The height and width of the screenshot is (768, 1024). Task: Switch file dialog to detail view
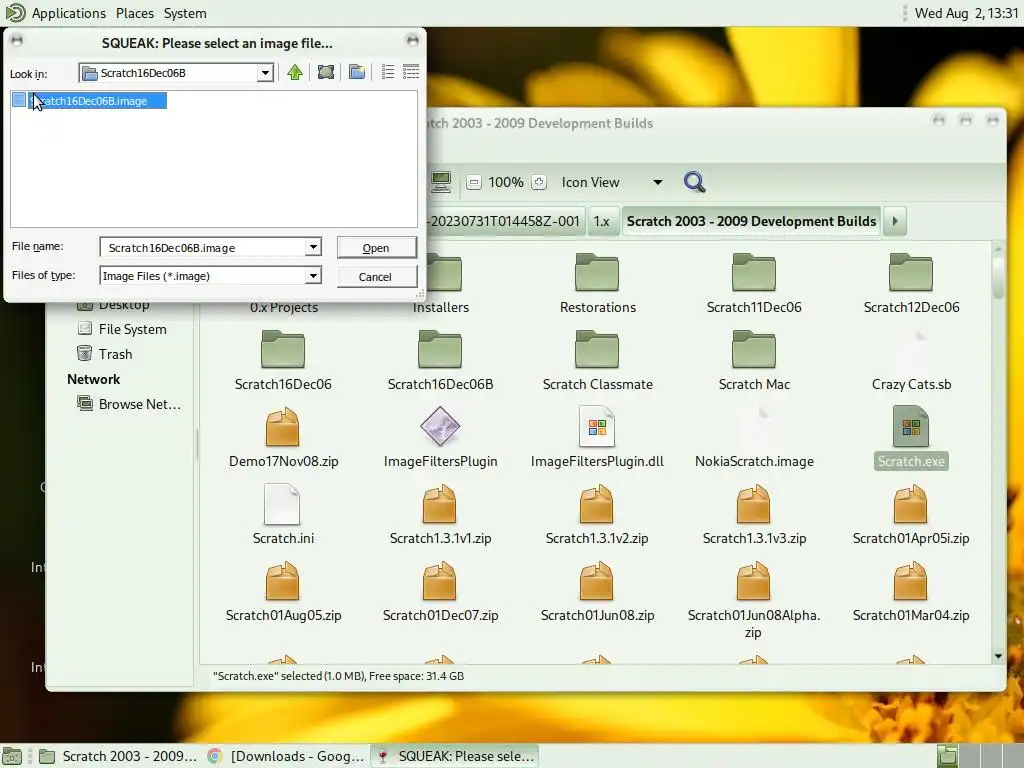(x=411, y=72)
